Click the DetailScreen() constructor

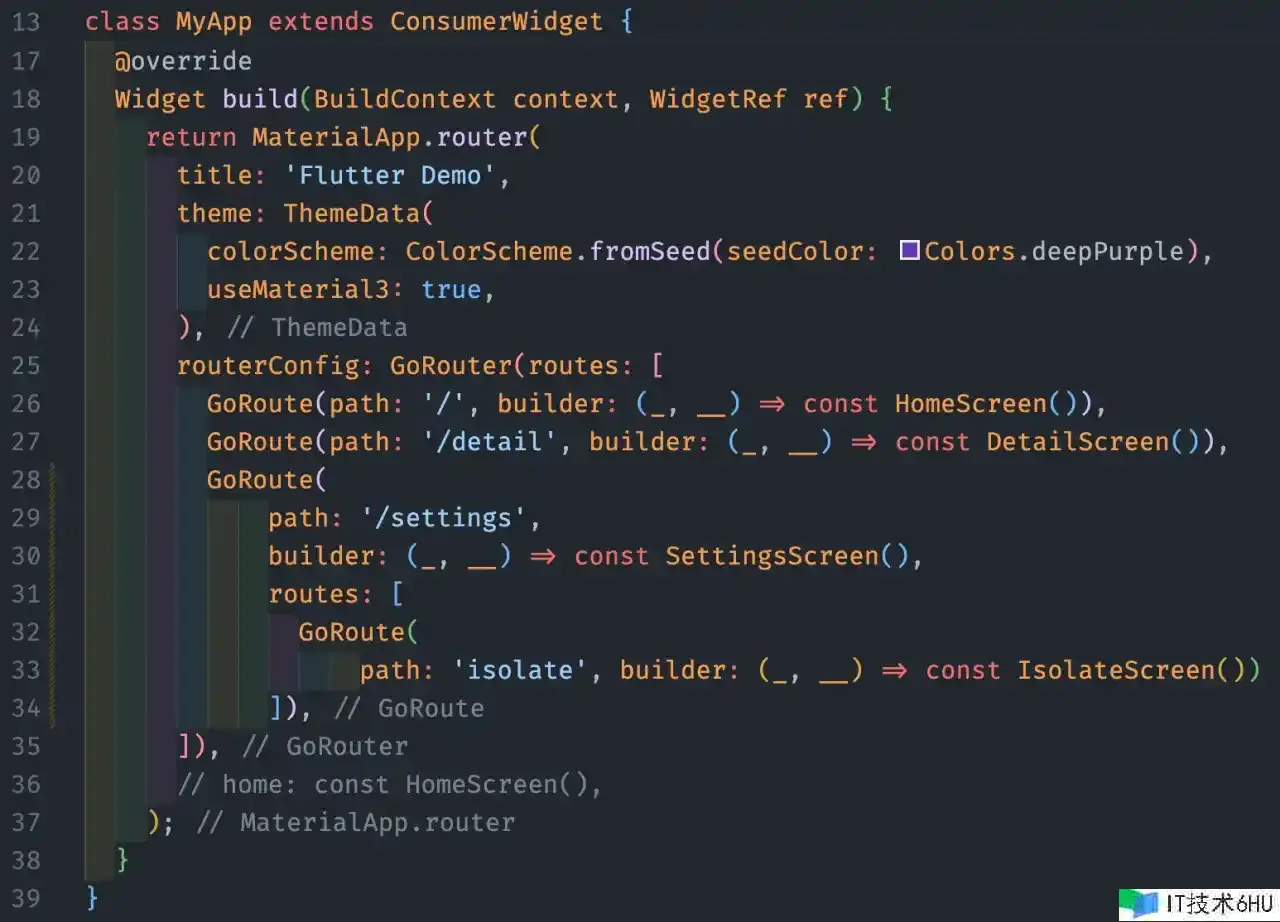click(x=1093, y=442)
